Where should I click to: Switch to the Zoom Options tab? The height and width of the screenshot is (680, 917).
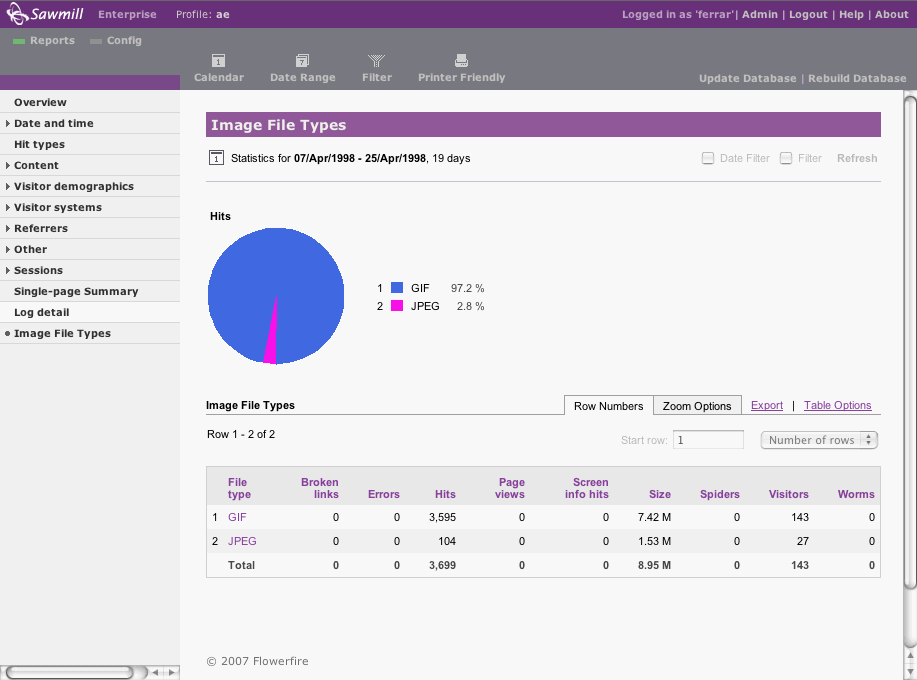(697, 406)
